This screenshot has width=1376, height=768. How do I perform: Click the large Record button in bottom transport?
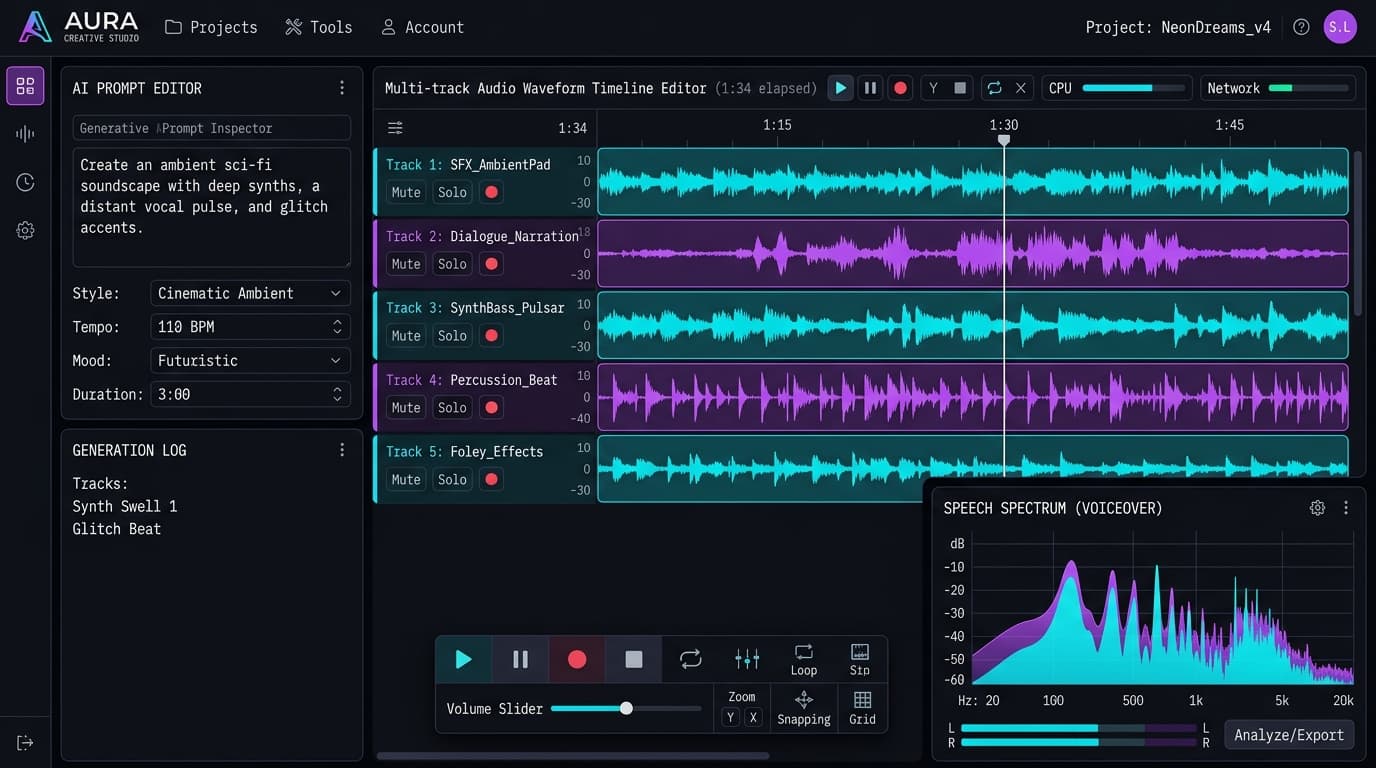tap(577, 659)
